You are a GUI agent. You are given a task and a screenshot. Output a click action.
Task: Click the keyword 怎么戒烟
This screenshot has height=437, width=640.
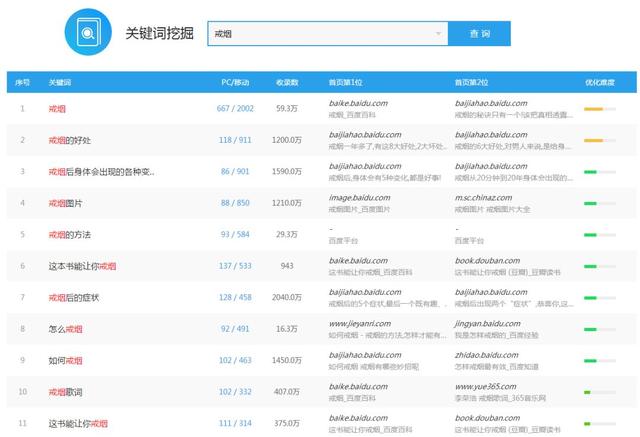click(63, 328)
